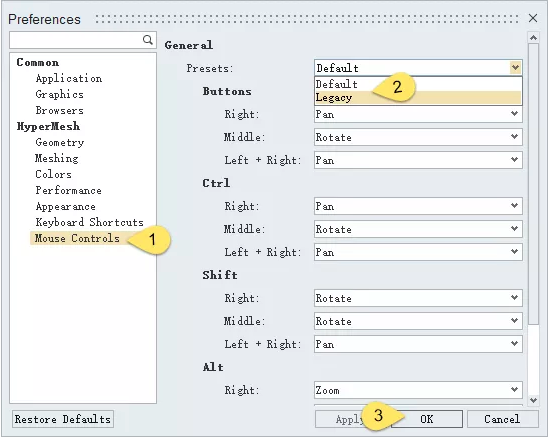Viewport: 550px width, 440px height.
Task: Open Meshing preferences
Action: click(x=56, y=158)
